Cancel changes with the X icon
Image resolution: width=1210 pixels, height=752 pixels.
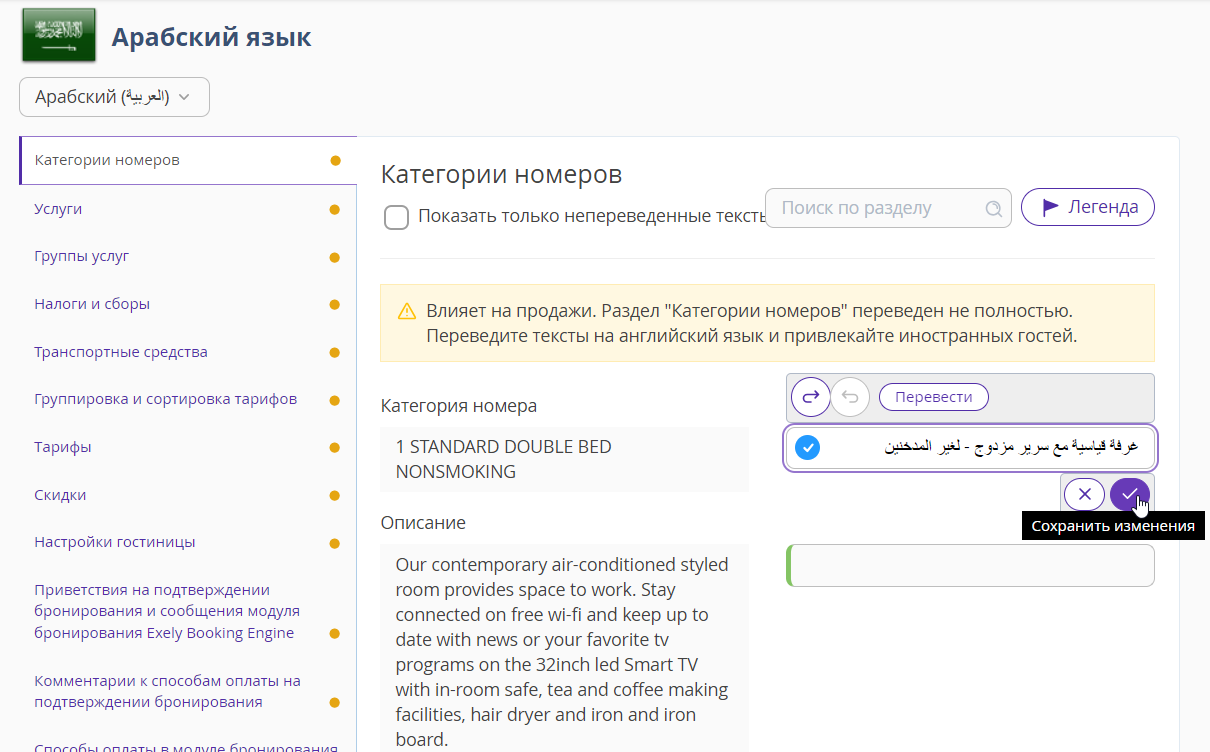[1085, 494]
